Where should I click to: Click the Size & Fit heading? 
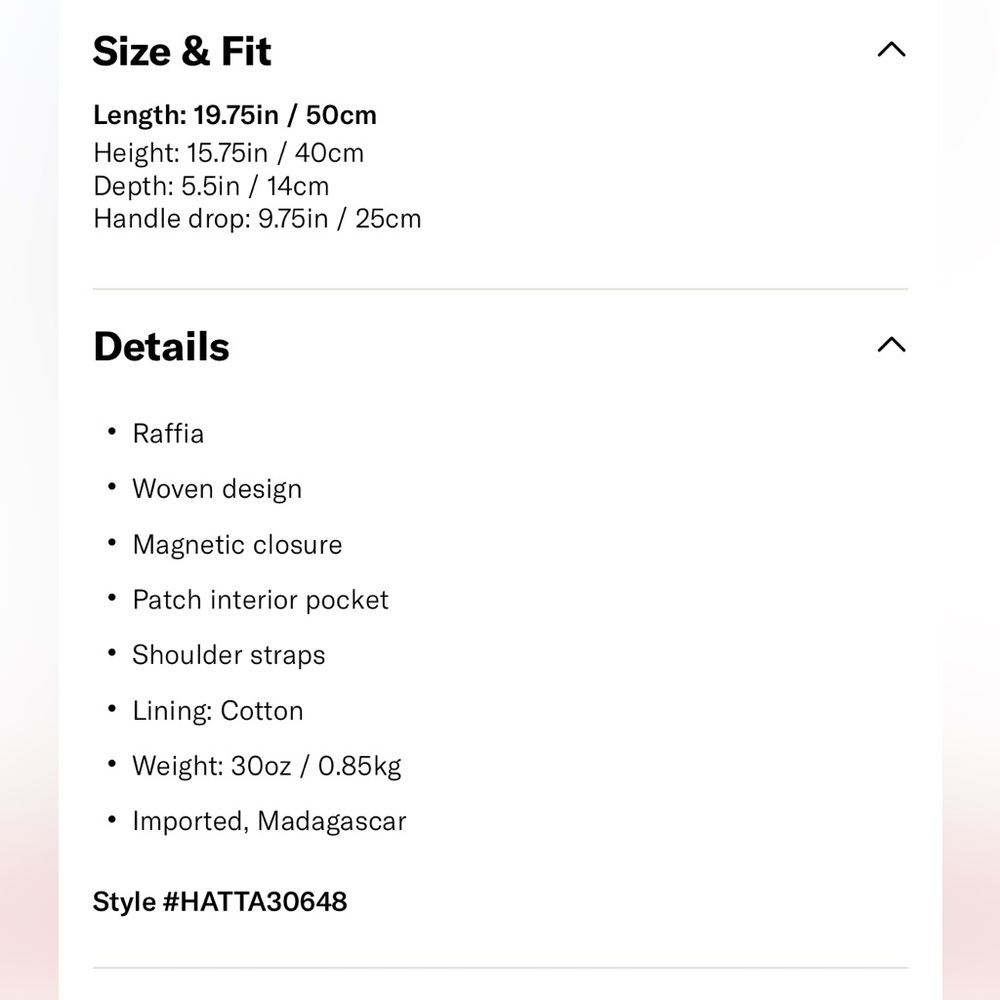click(x=182, y=51)
